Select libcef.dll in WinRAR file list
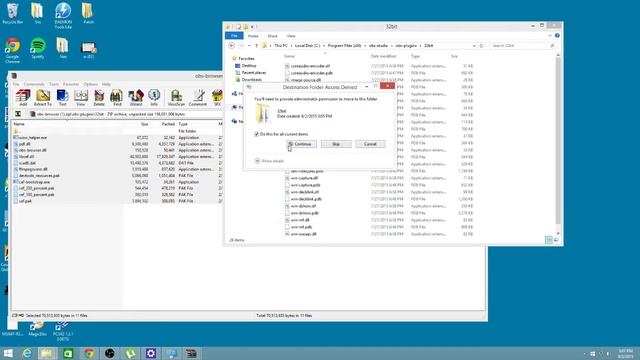This screenshot has width=640, height=360. [26, 157]
